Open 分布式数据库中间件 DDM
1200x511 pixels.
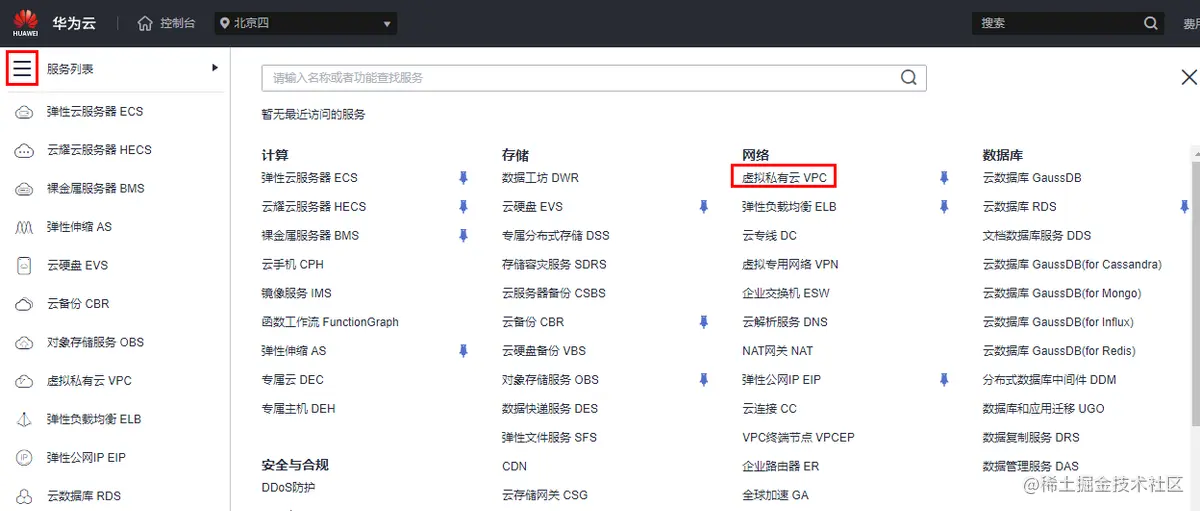[x=1050, y=380]
